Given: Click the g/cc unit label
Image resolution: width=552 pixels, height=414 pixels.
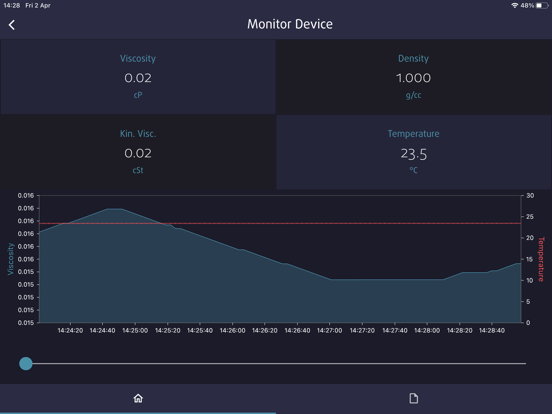Looking at the screenshot, I should click(413, 95).
